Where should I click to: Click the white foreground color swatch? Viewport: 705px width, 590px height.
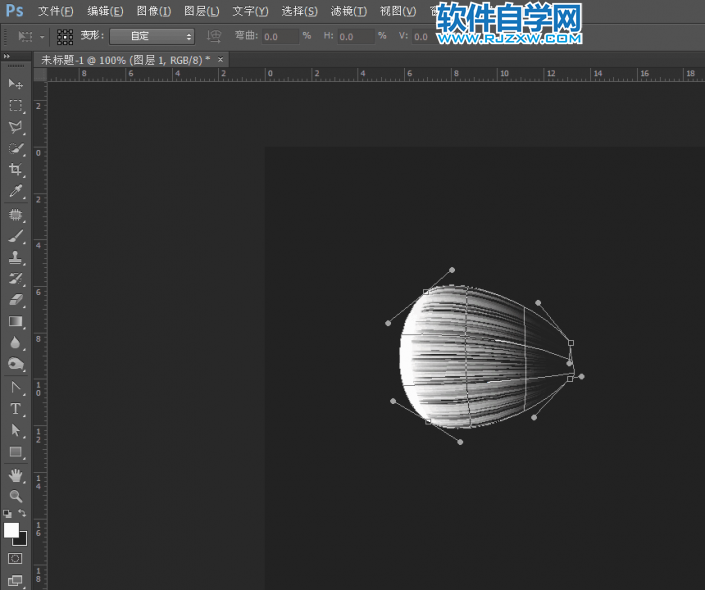[x=11, y=529]
